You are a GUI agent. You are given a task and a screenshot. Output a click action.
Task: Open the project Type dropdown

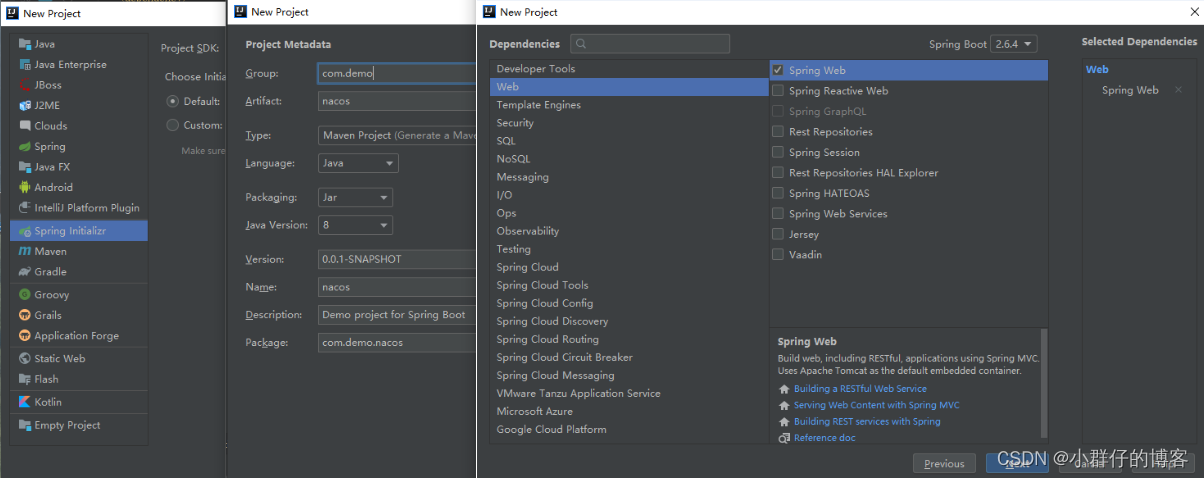[x=397, y=135]
